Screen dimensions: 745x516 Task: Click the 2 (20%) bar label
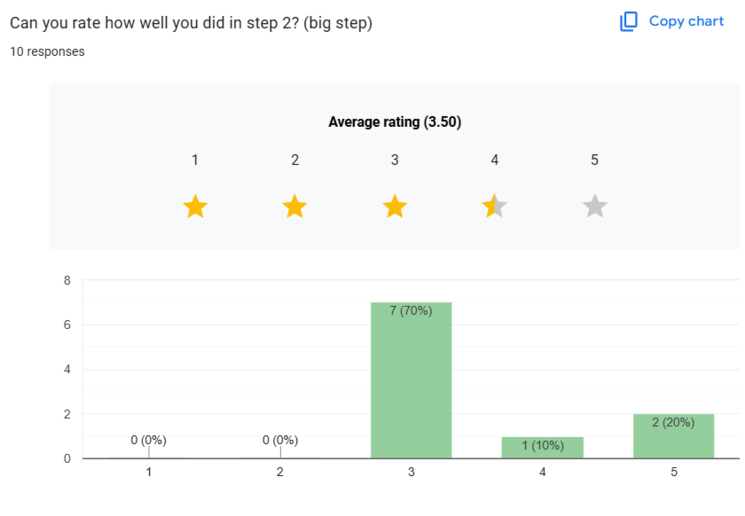673,422
